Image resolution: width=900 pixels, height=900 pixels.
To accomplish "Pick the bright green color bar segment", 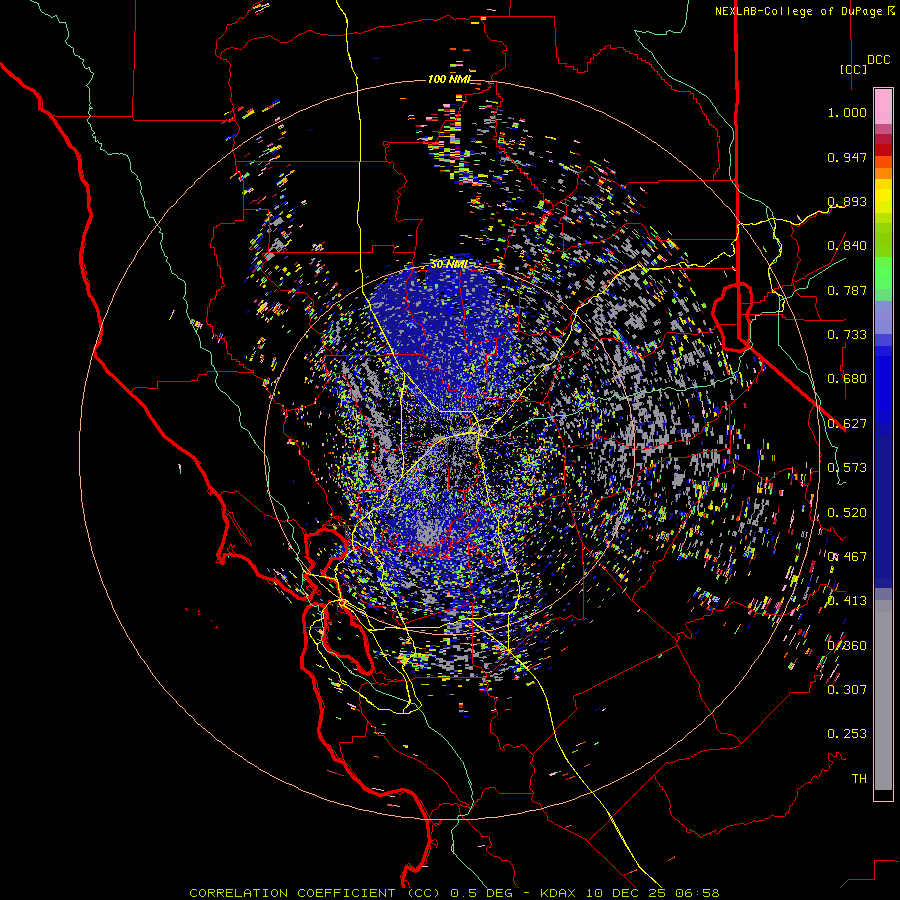I will (883, 273).
